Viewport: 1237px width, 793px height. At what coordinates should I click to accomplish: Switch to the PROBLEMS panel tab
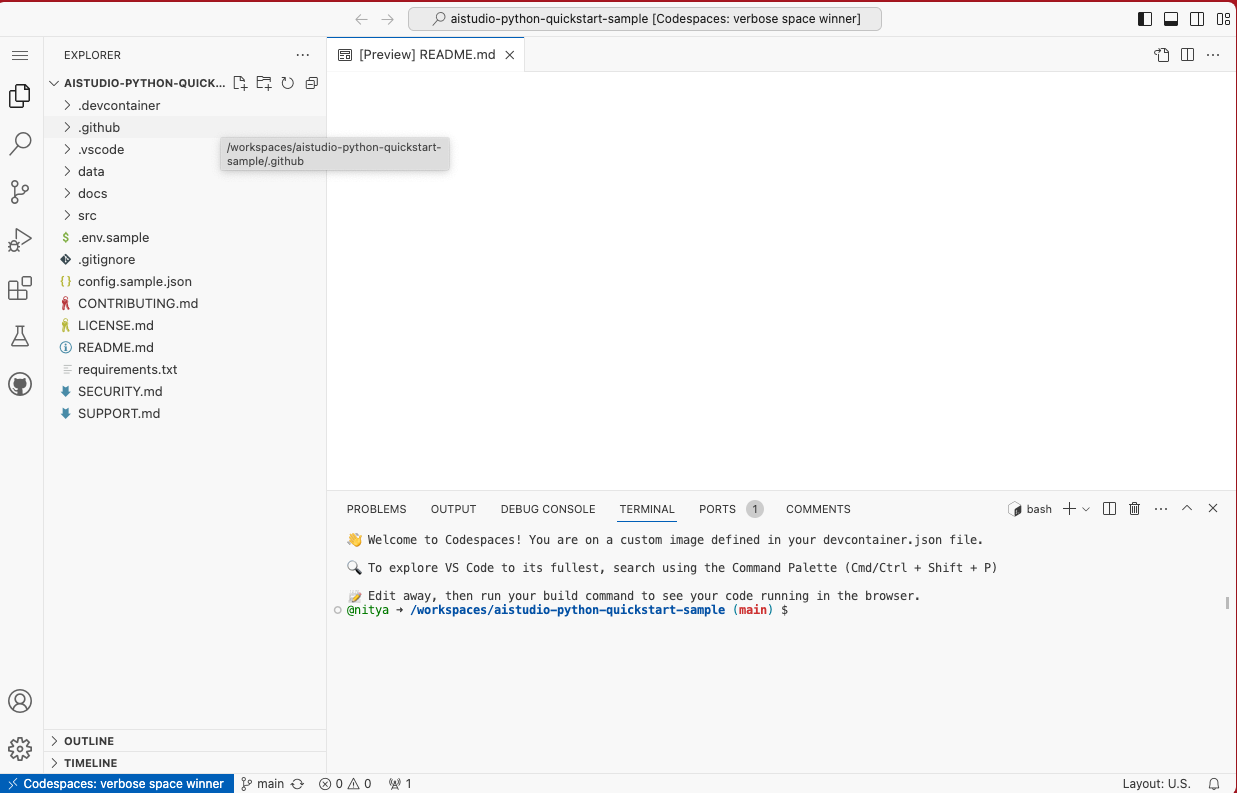coord(377,509)
